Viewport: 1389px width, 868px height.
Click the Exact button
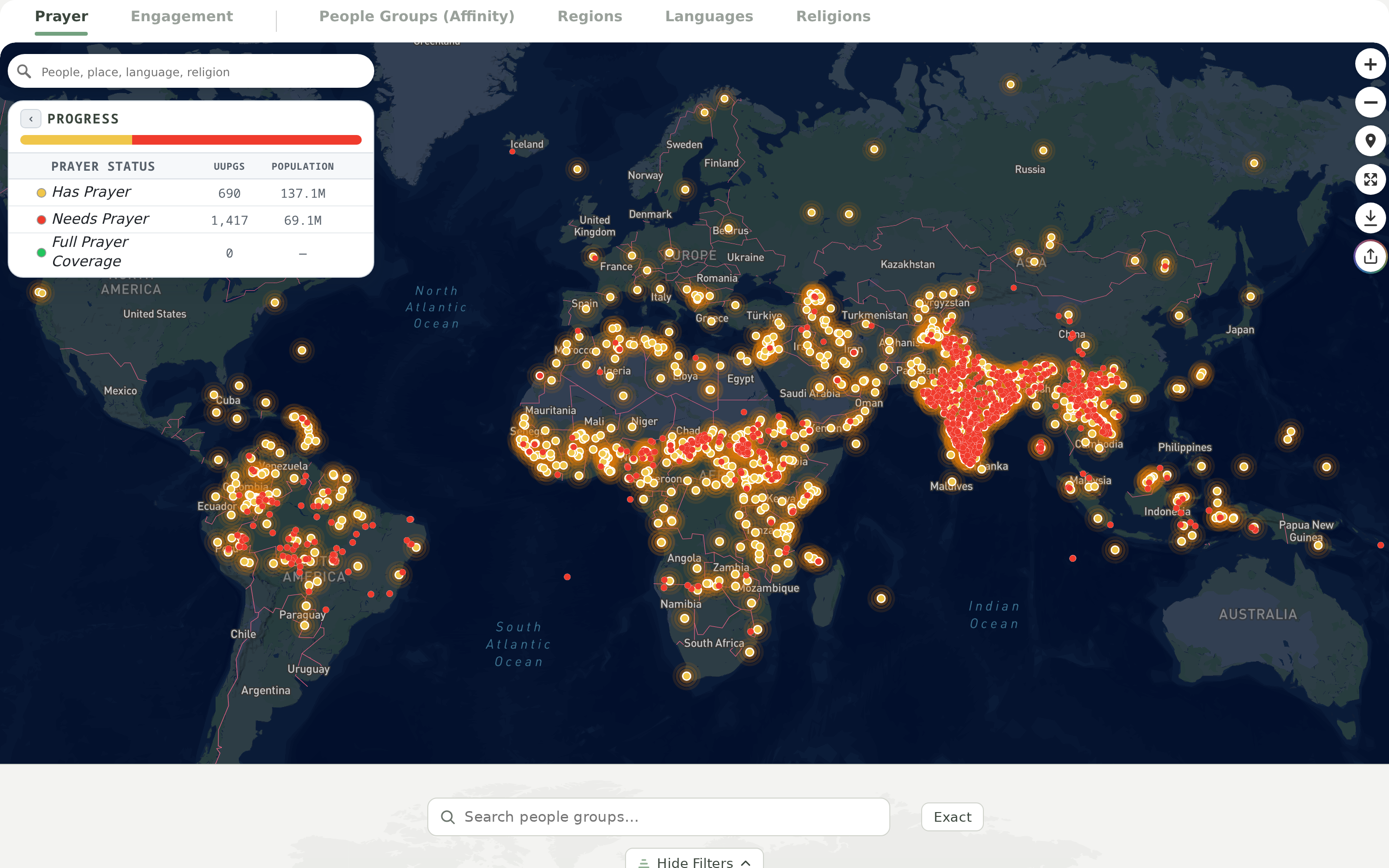(952, 817)
